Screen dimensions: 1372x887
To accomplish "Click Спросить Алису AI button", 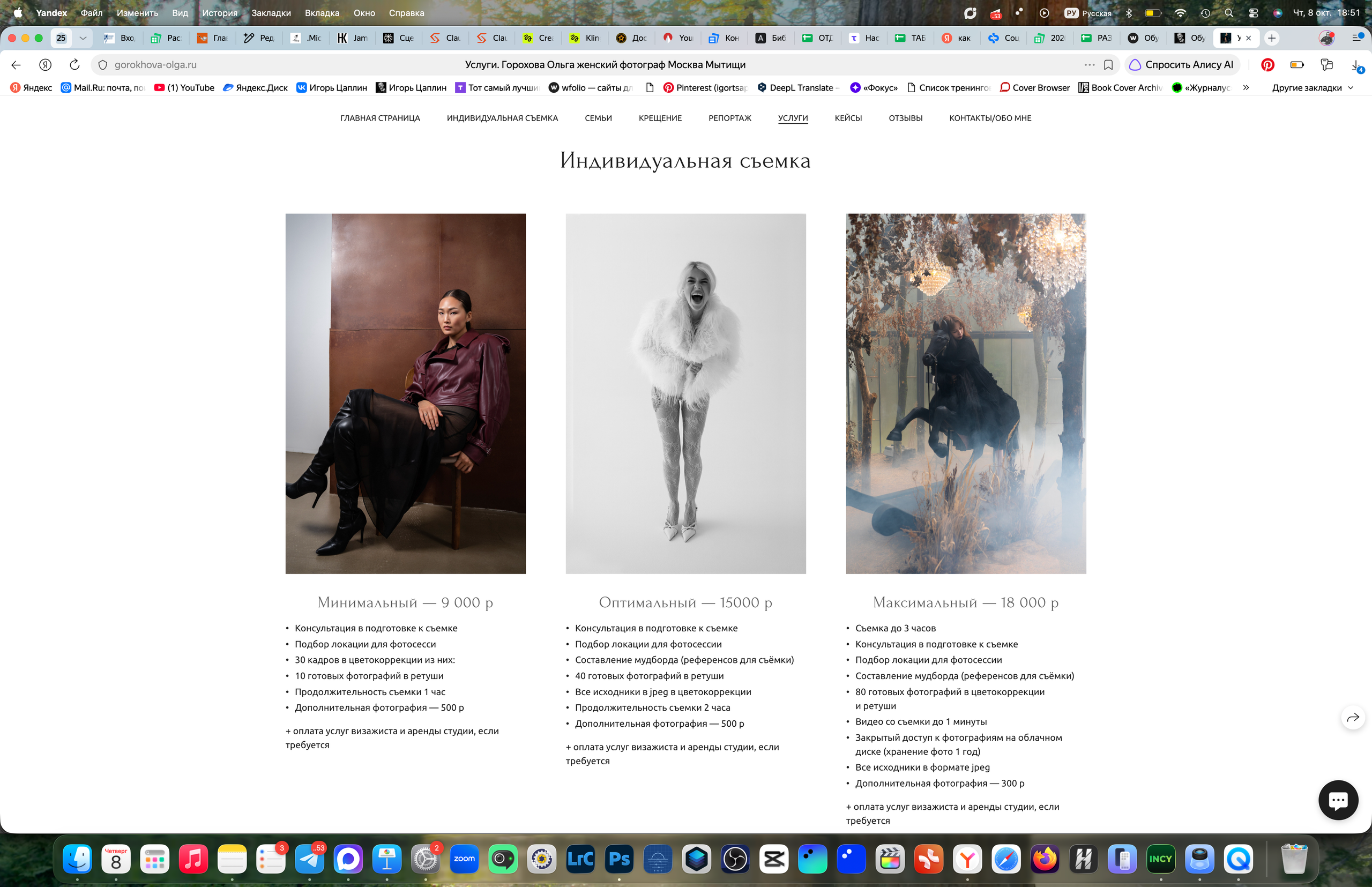I will (x=1181, y=64).
